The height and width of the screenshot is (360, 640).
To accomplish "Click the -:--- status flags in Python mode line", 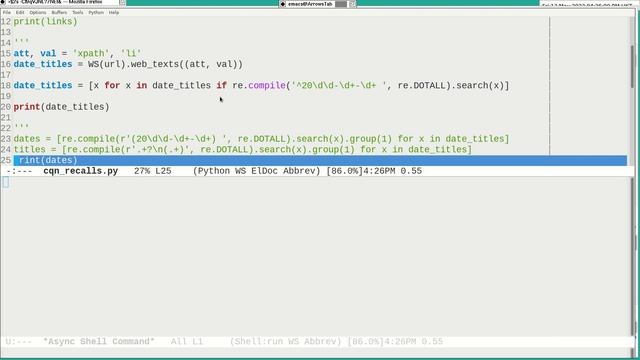I will click(19, 171).
